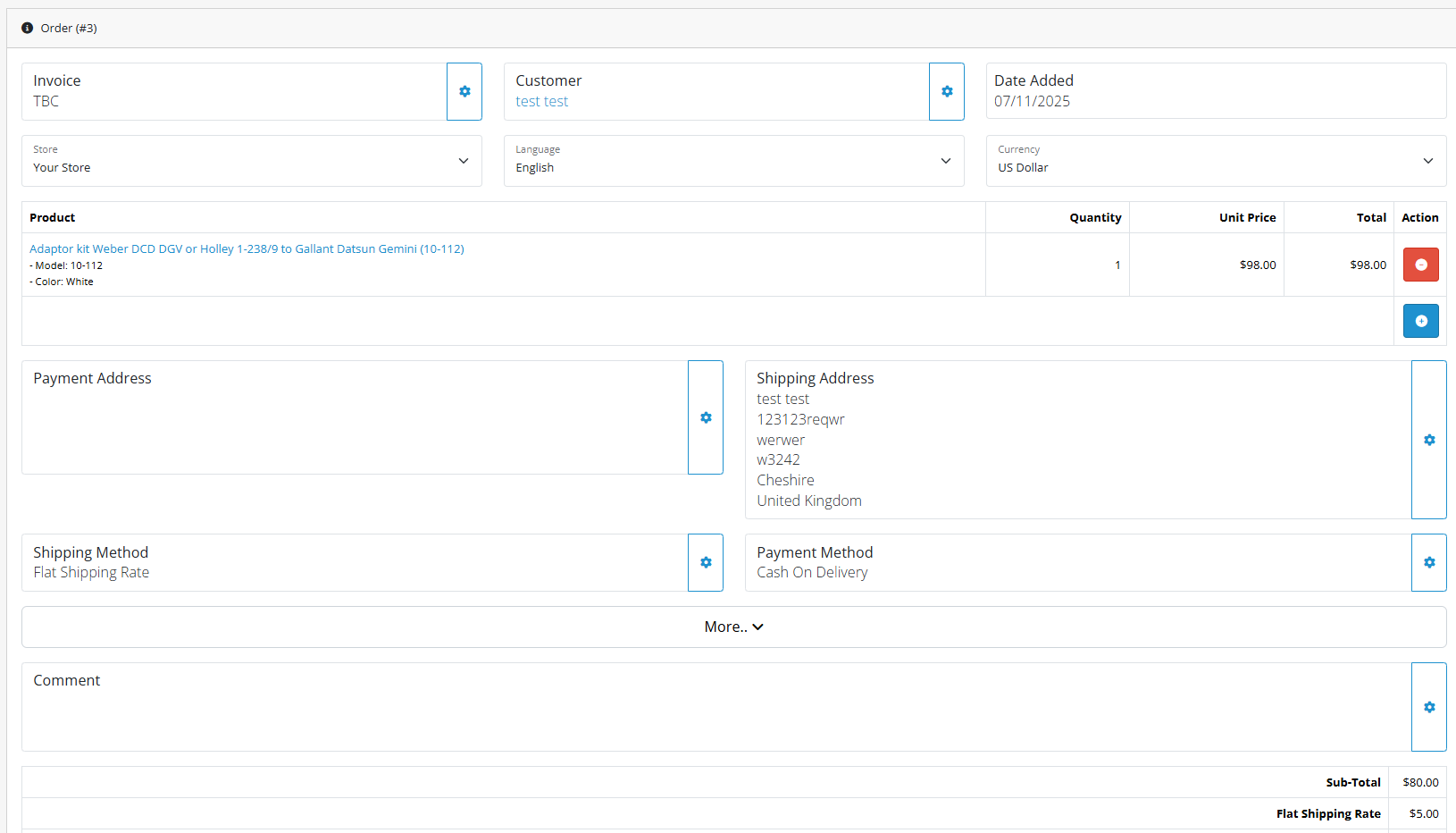Change Shipping Method via gear icon
The image size is (1456, 833).
pos(706,562)
